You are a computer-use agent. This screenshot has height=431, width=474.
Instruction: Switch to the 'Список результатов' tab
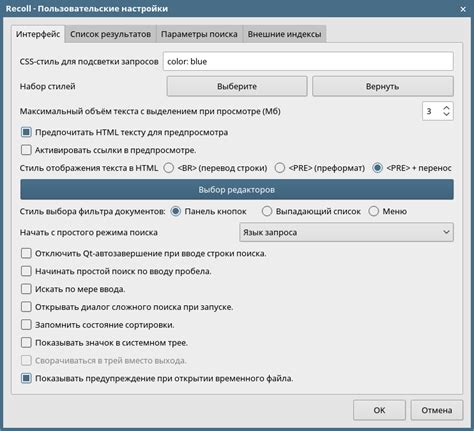110,34
